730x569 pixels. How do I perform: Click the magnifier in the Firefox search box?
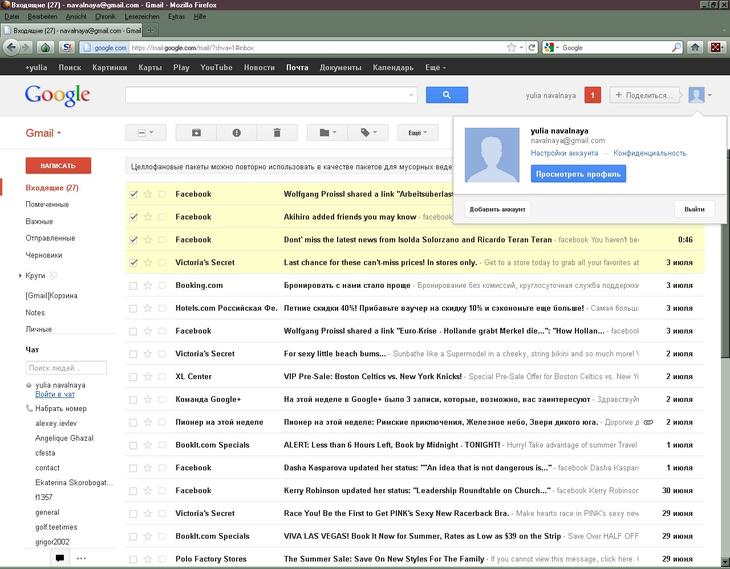(x=676, y=47)
